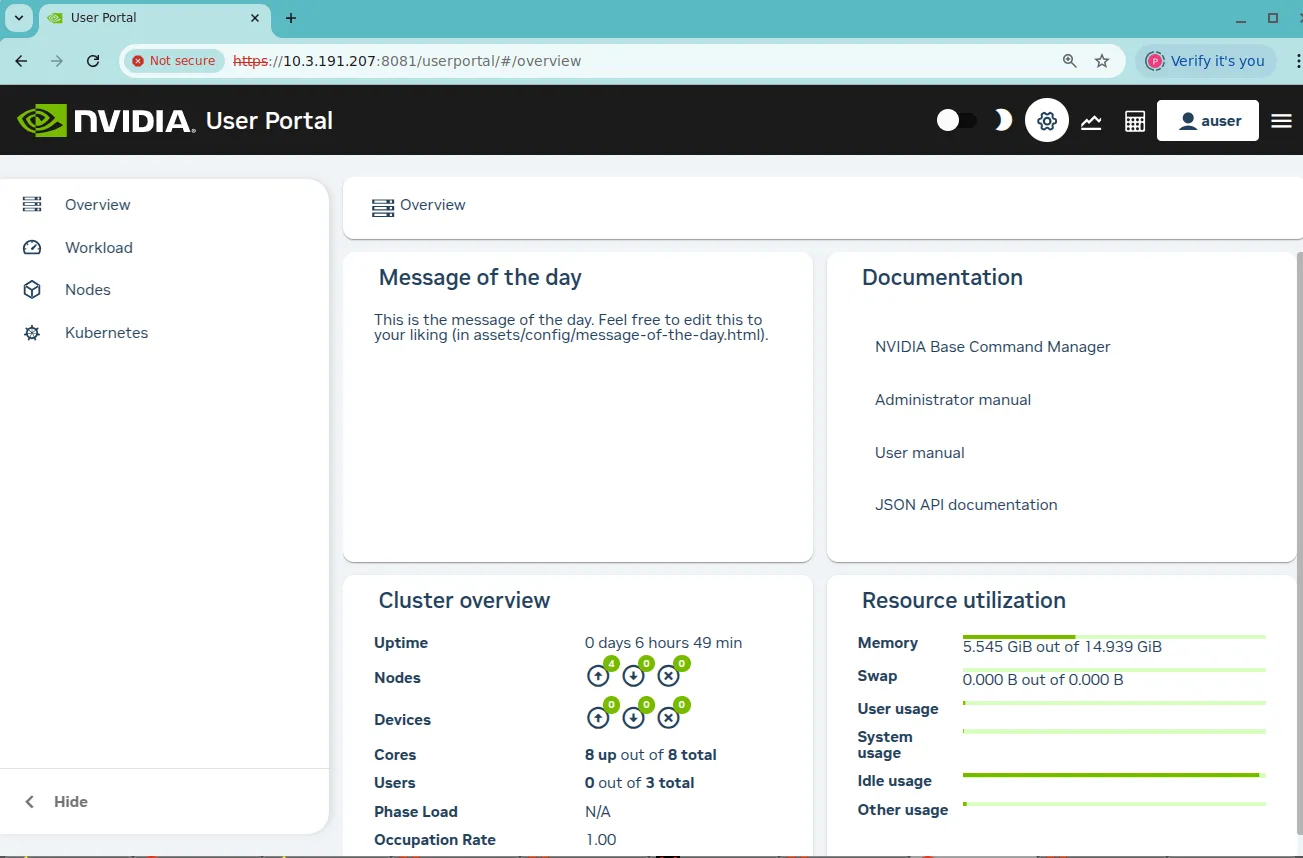1303x858 pixels.
Task: Click the moon dark-mode icon
Action: click(1002, 121)
